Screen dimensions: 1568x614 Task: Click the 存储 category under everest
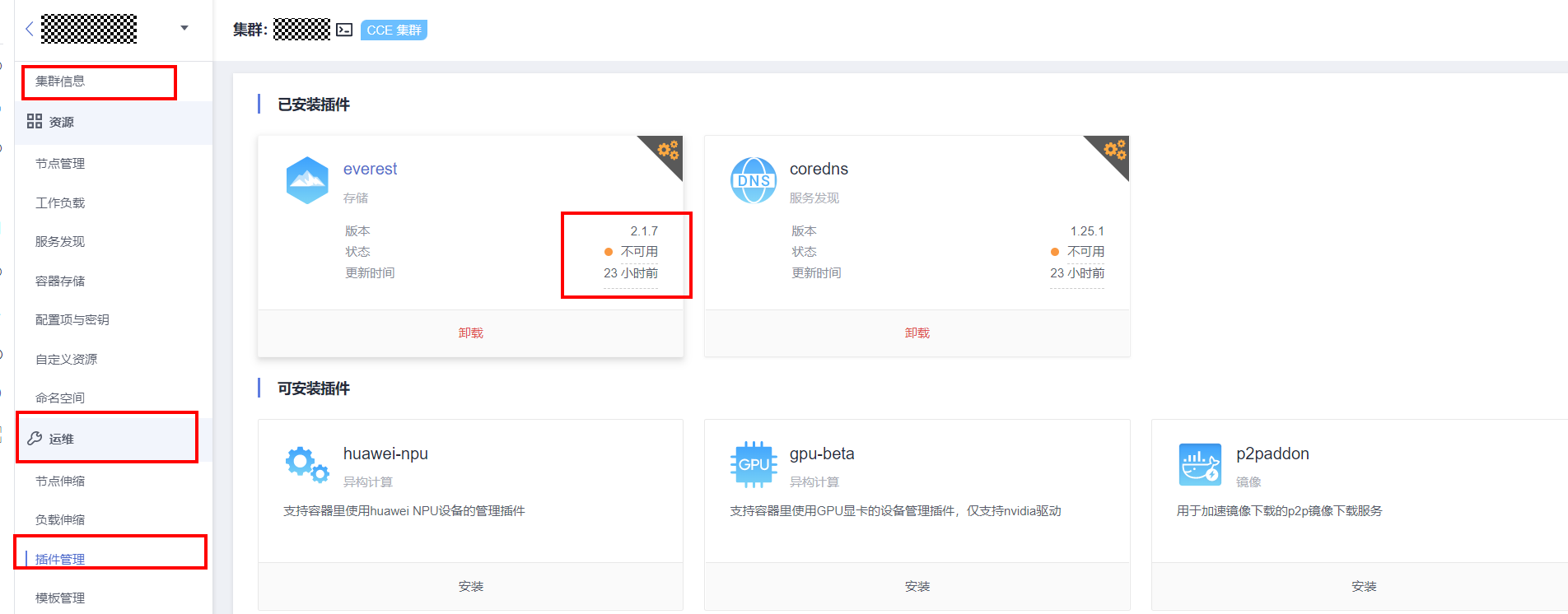pyautogui.click(x=356, y=198)
